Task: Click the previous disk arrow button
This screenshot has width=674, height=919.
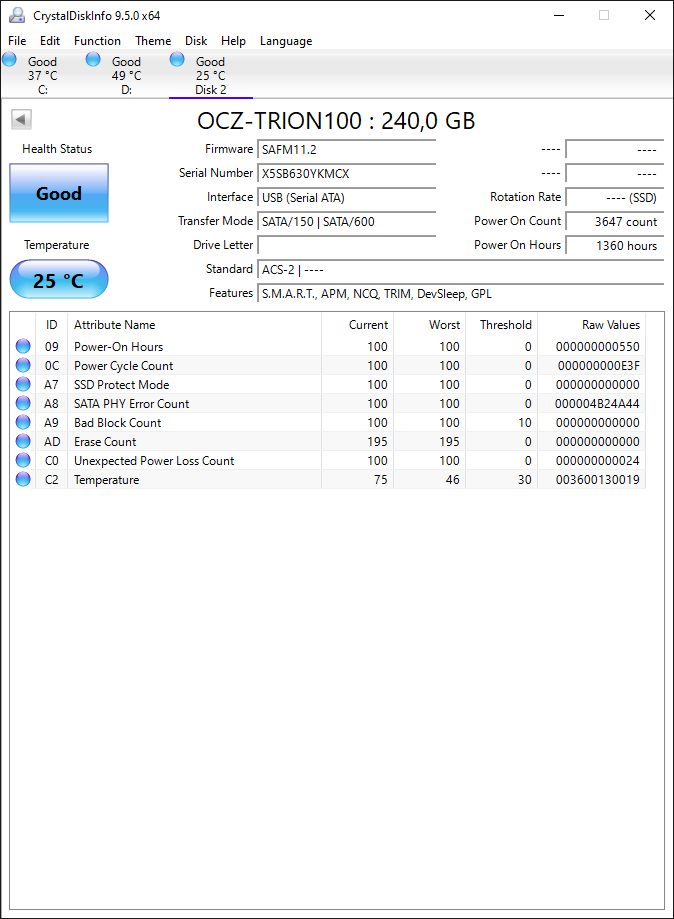Action: coord(21,120)
